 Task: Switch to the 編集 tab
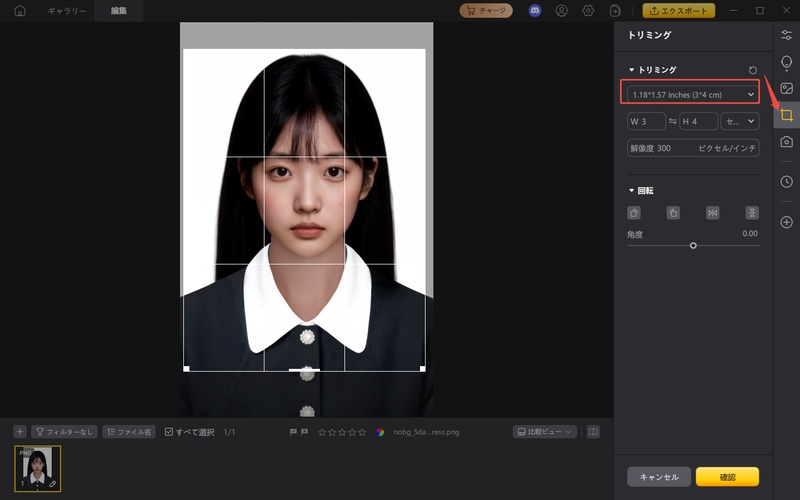pos(118,11)
